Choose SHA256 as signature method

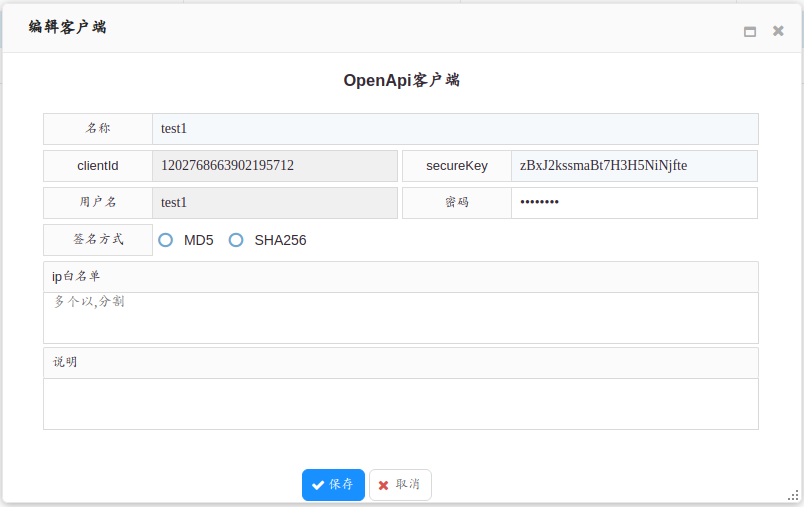[x=237, y=240]
